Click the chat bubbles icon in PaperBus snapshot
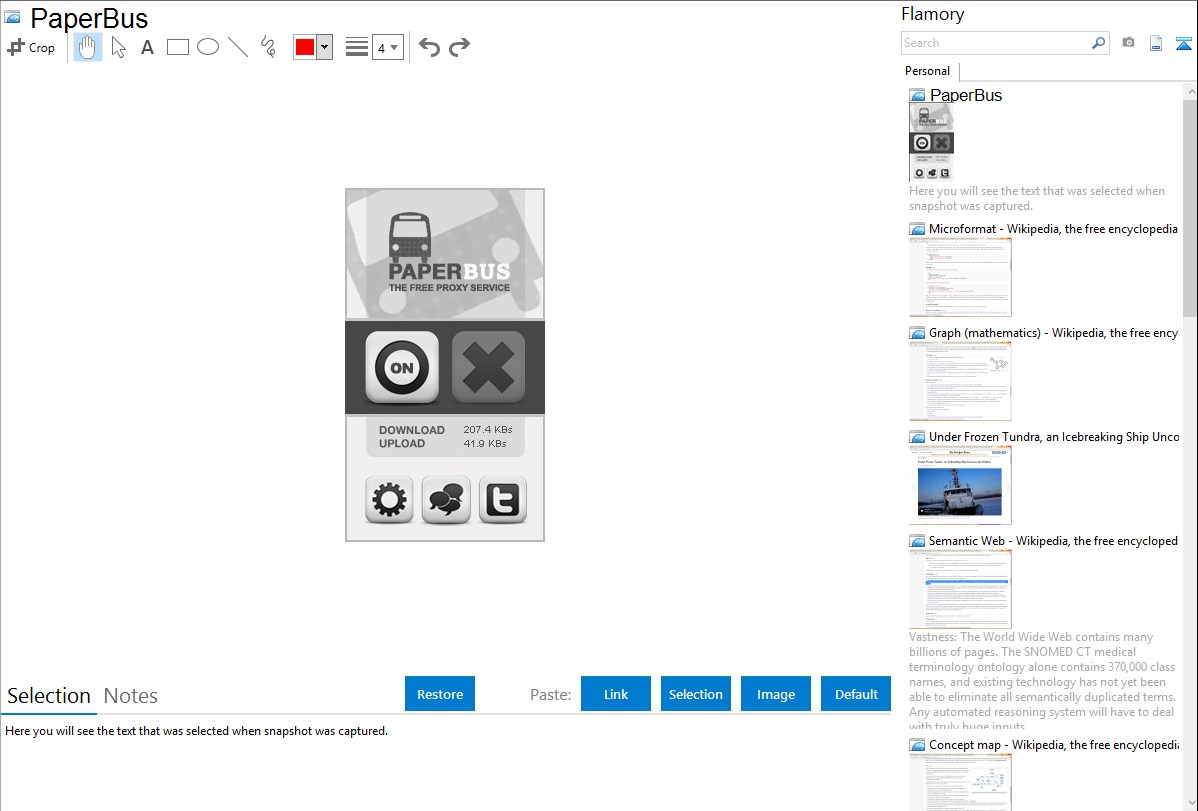Image resolution: width=1198 pixels, height=811 pixels. click(446, 500)
